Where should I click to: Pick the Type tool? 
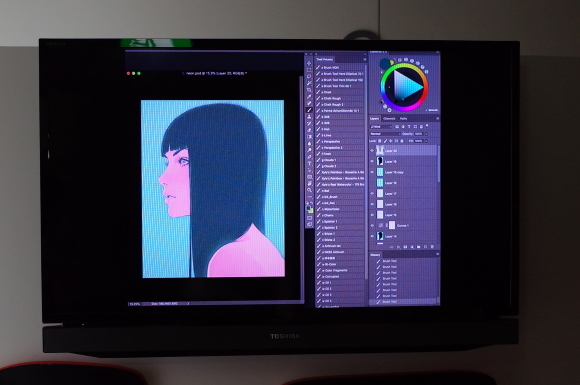309,163
